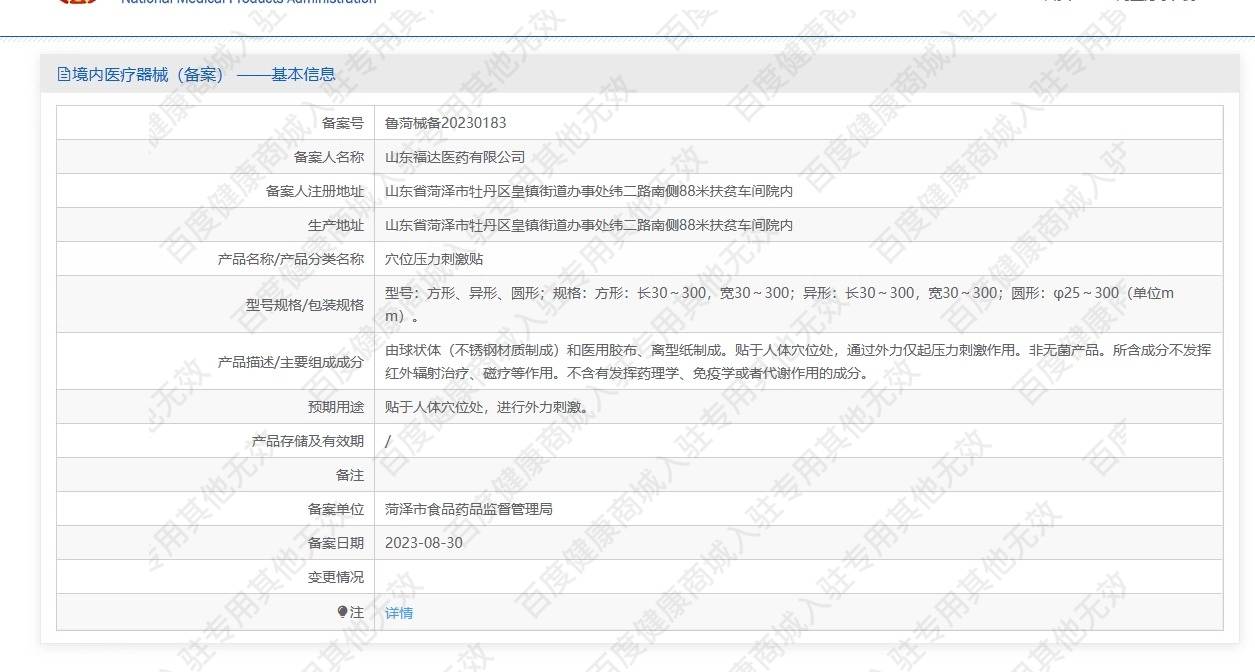Click the 生产地址 label
This screenshot has width=1255, height=672.
coord(336,225)
